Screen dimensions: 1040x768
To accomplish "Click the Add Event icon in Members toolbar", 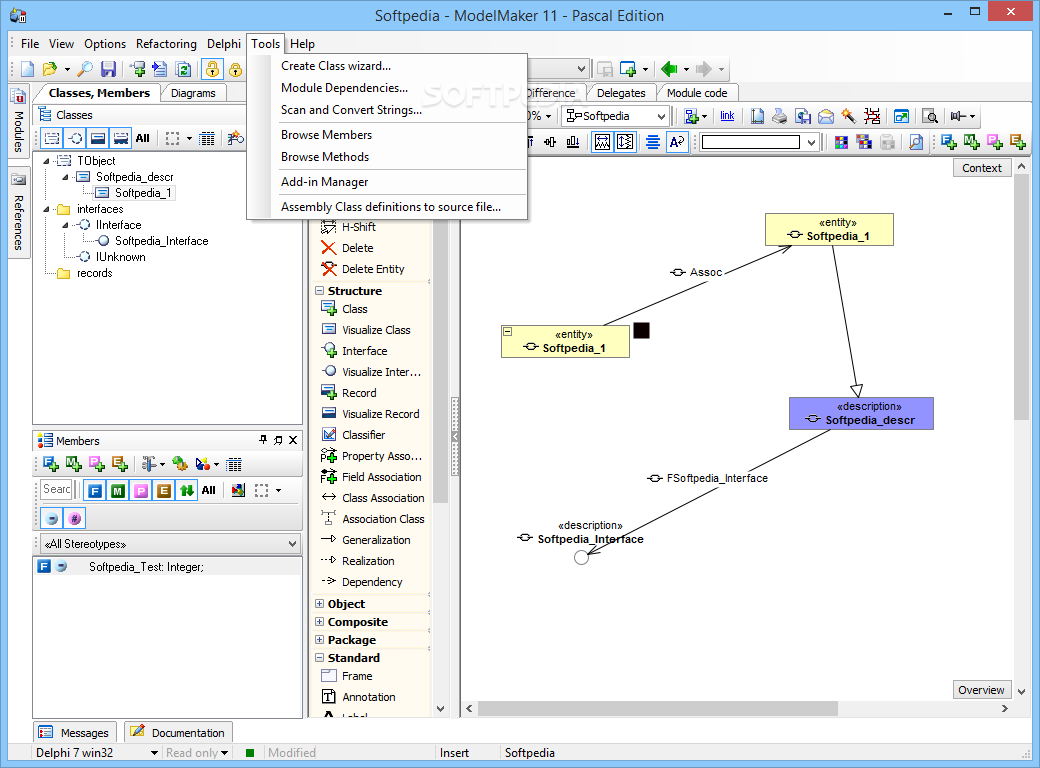I will point(120,464).
